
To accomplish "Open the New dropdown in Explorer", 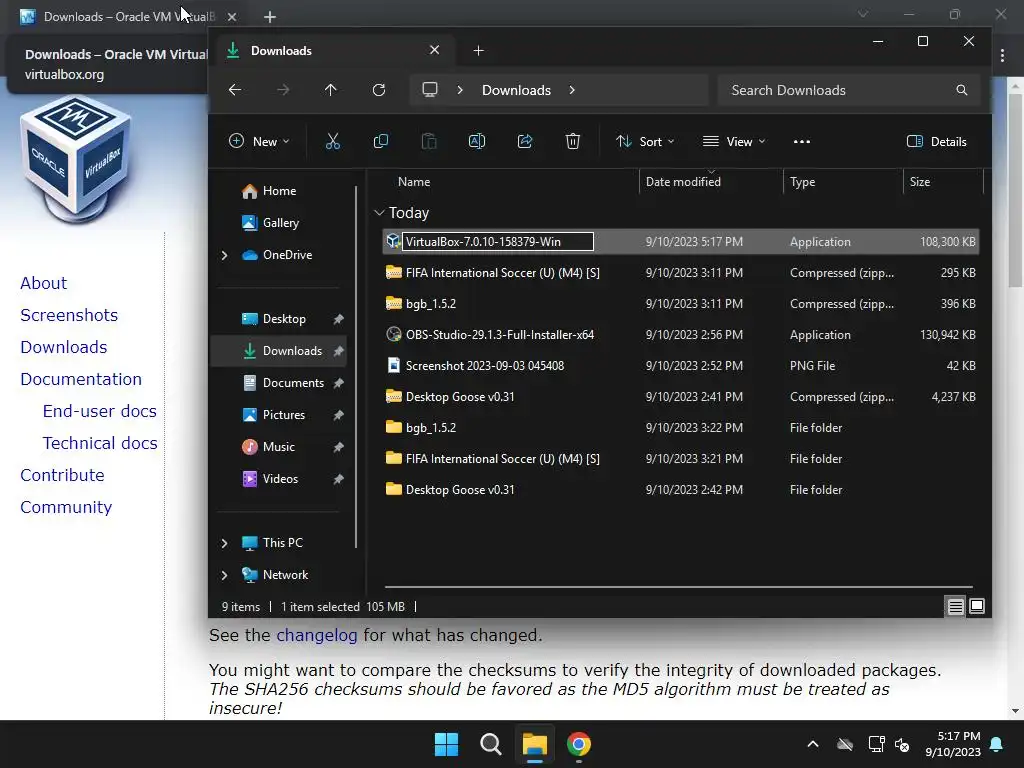I will click(259, 142).
